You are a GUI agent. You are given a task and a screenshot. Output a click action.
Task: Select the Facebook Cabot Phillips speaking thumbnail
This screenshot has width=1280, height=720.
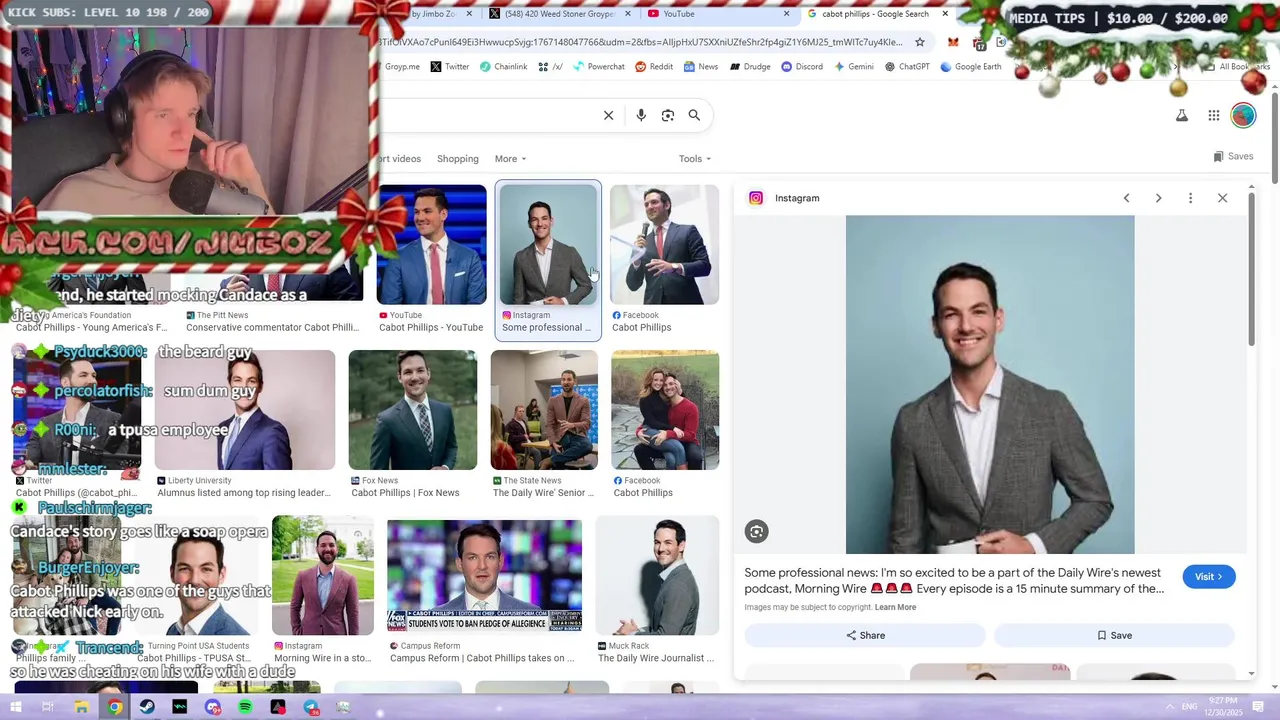point(664,245)
